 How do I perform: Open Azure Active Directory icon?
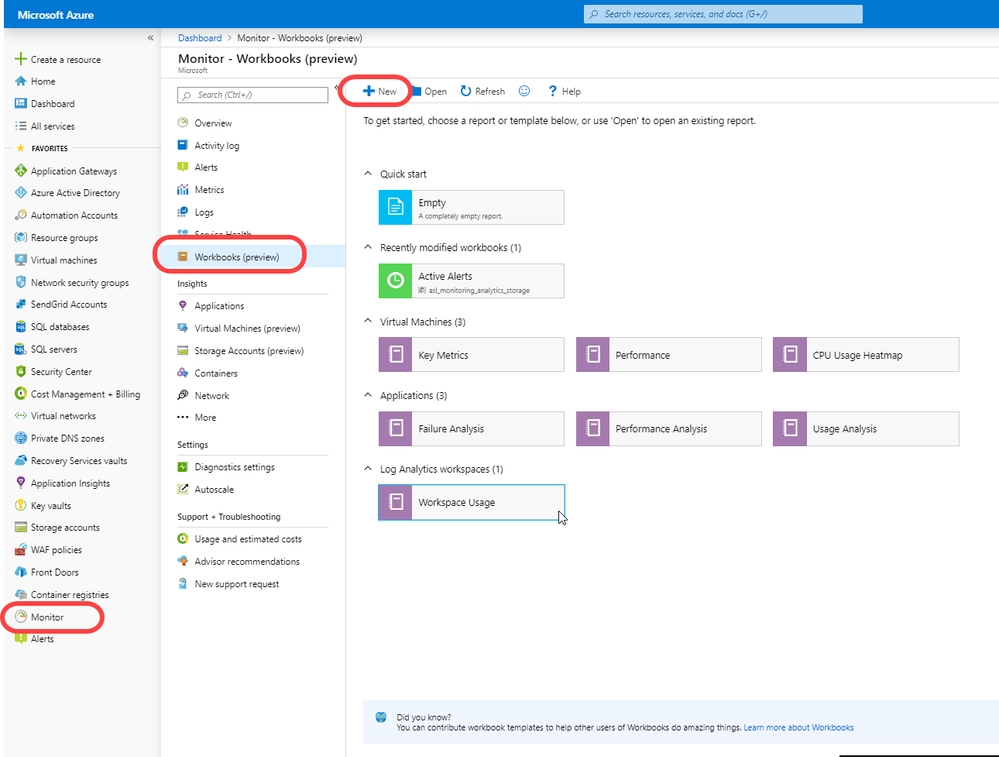point(20,192)
